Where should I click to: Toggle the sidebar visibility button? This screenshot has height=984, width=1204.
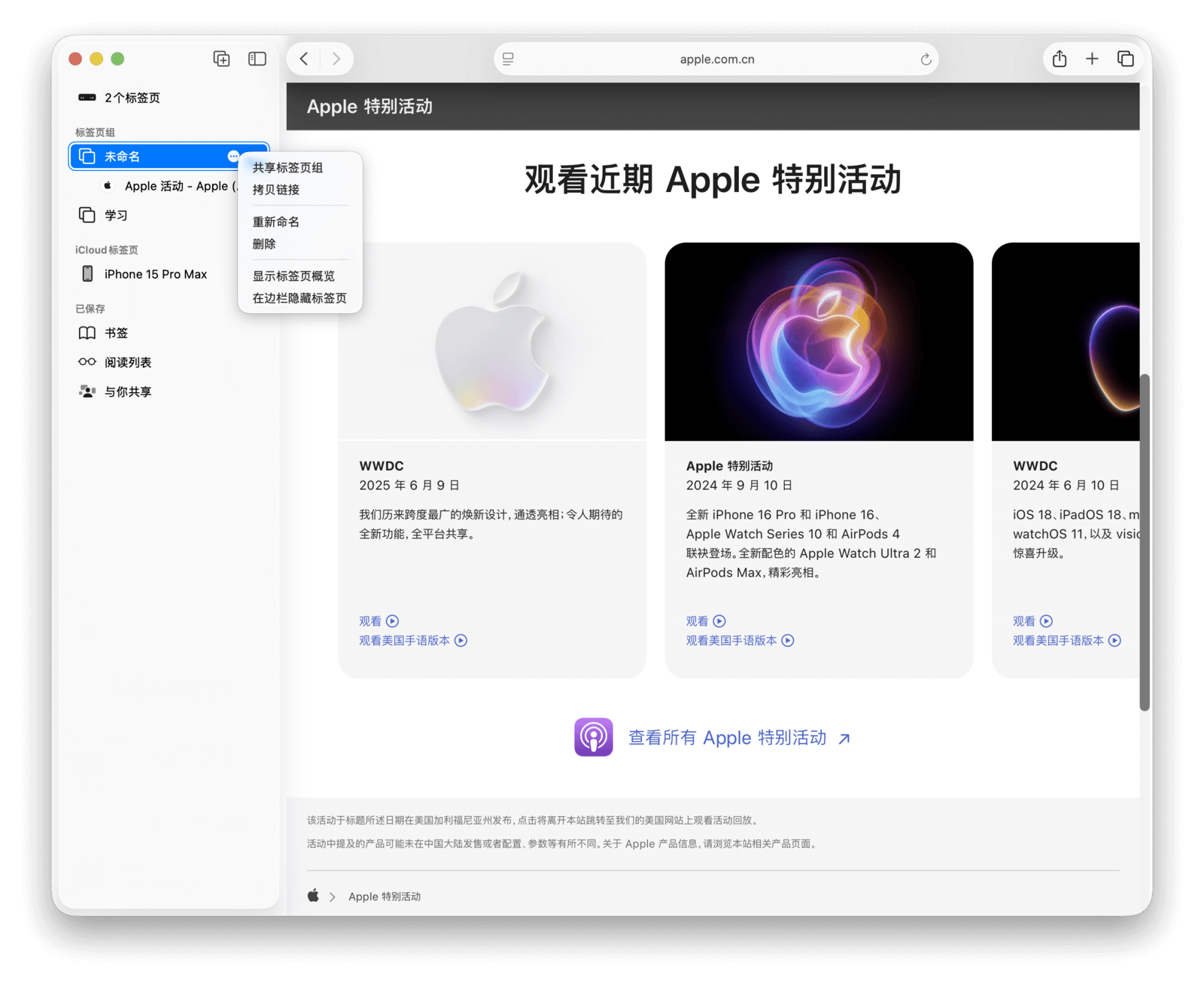click(x=257, y=59)
